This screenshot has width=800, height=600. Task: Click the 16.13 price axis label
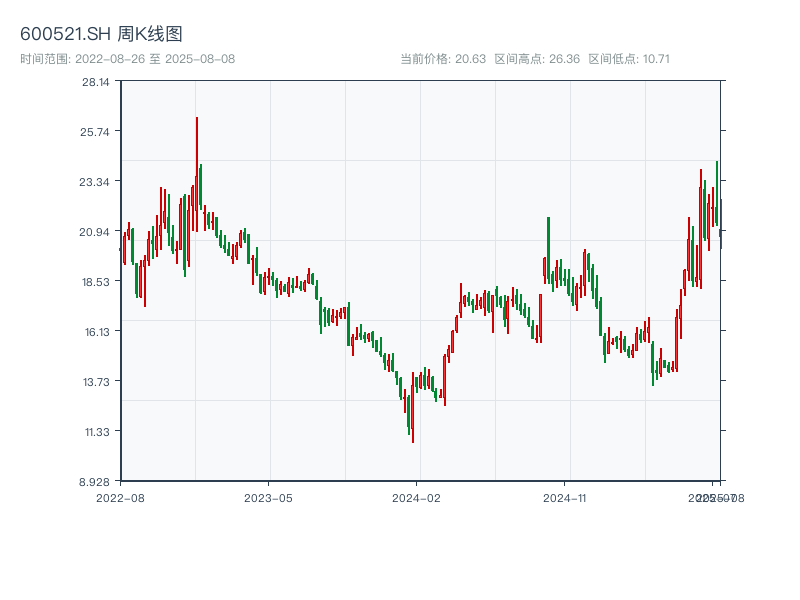tap(96, 332)
